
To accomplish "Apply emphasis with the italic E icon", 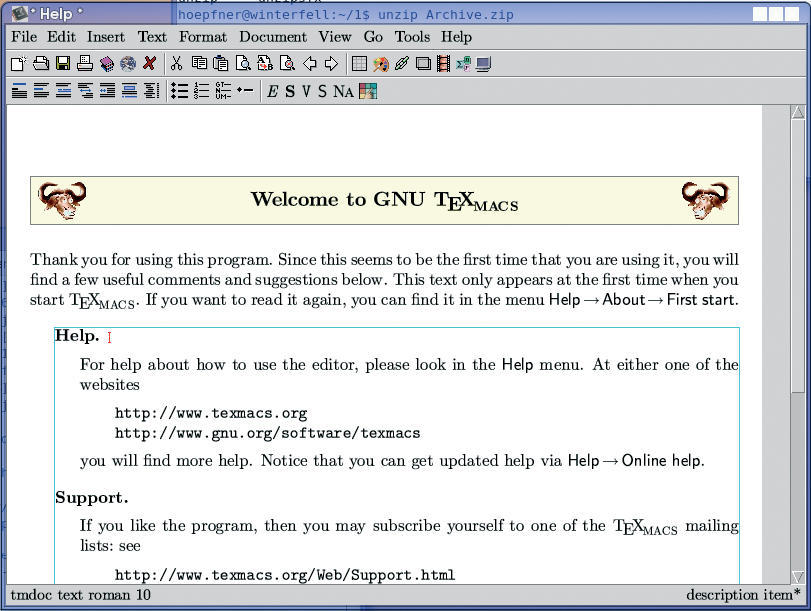I will [273, 92].
